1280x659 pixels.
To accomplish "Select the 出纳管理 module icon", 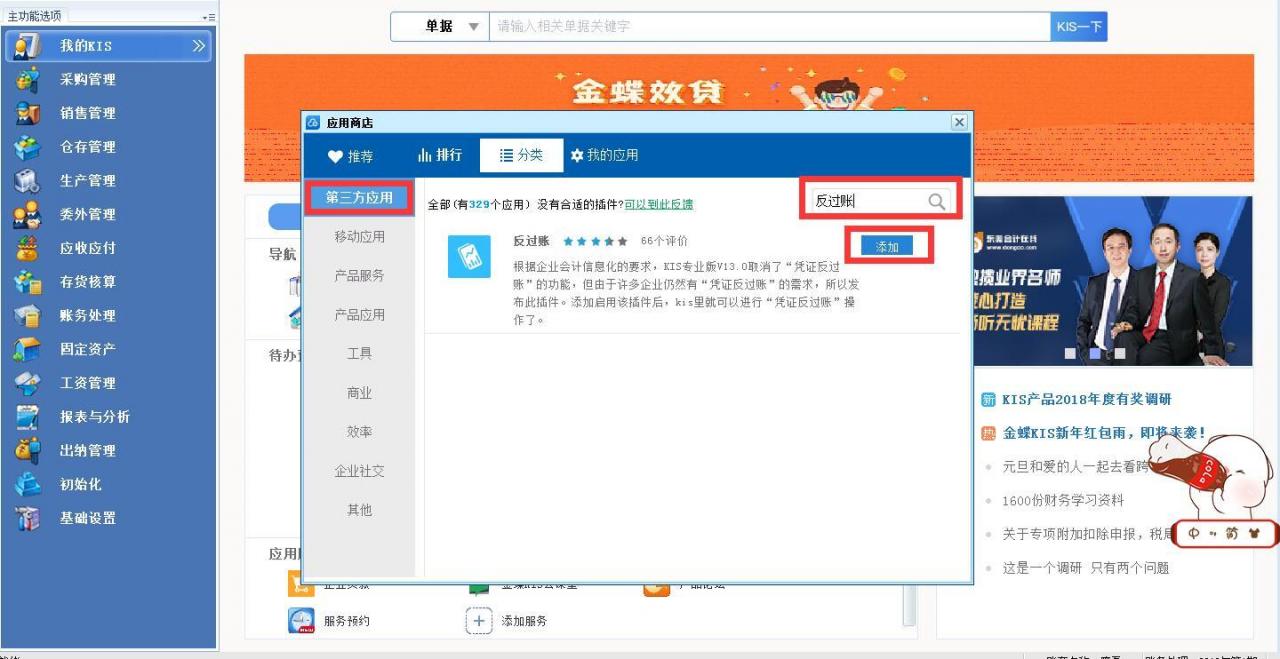I will coord(25,450).
